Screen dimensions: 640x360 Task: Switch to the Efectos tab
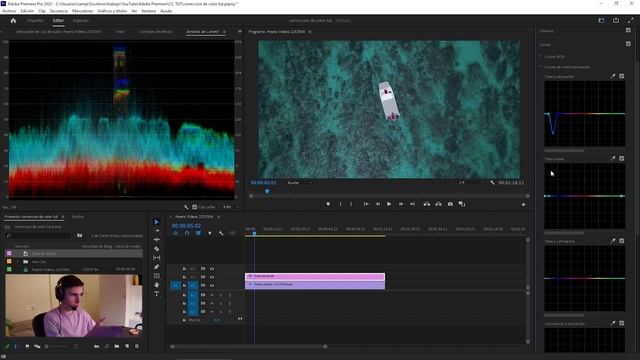78,217
